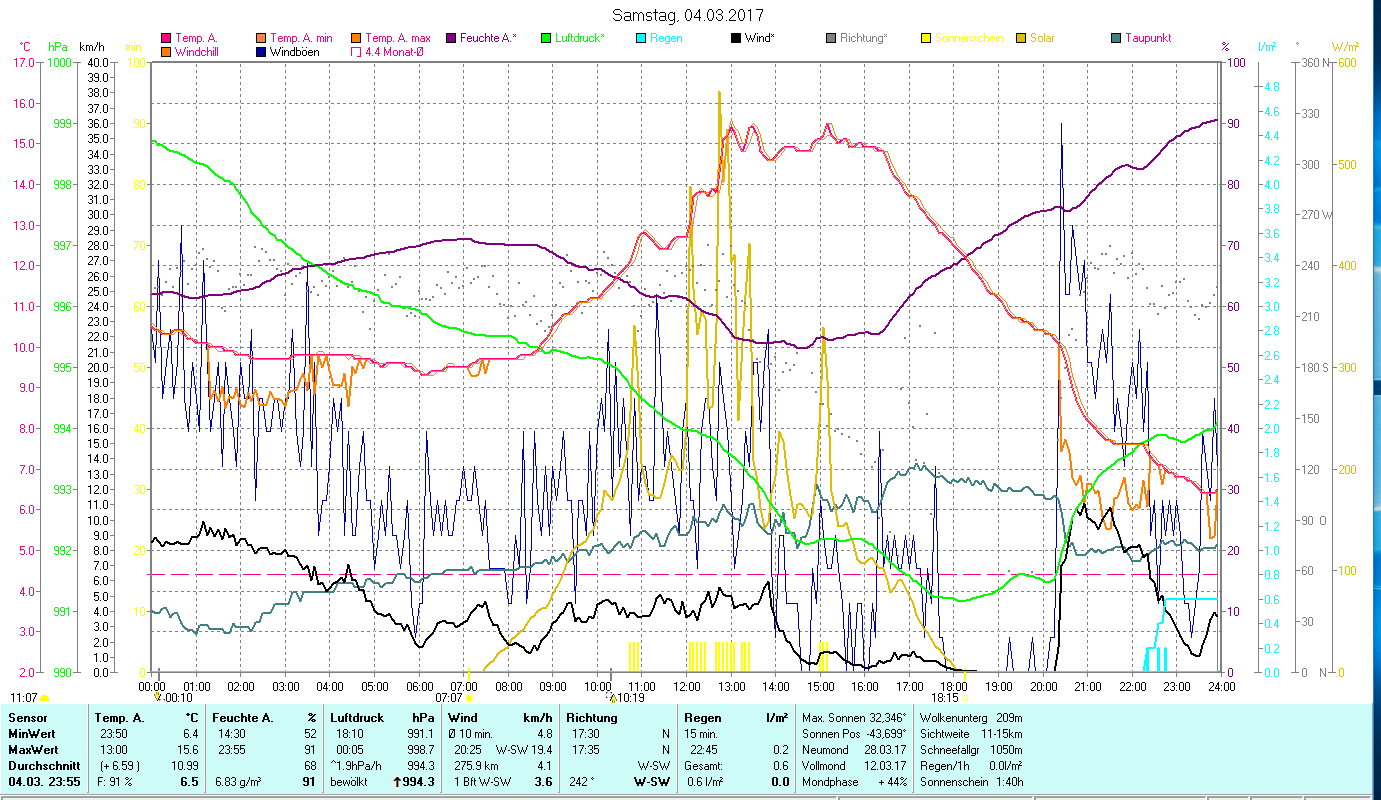Click the 242 ° wind direction value
The height and width of the screenshot is (800, 1381).
click(x=582, y=782)
